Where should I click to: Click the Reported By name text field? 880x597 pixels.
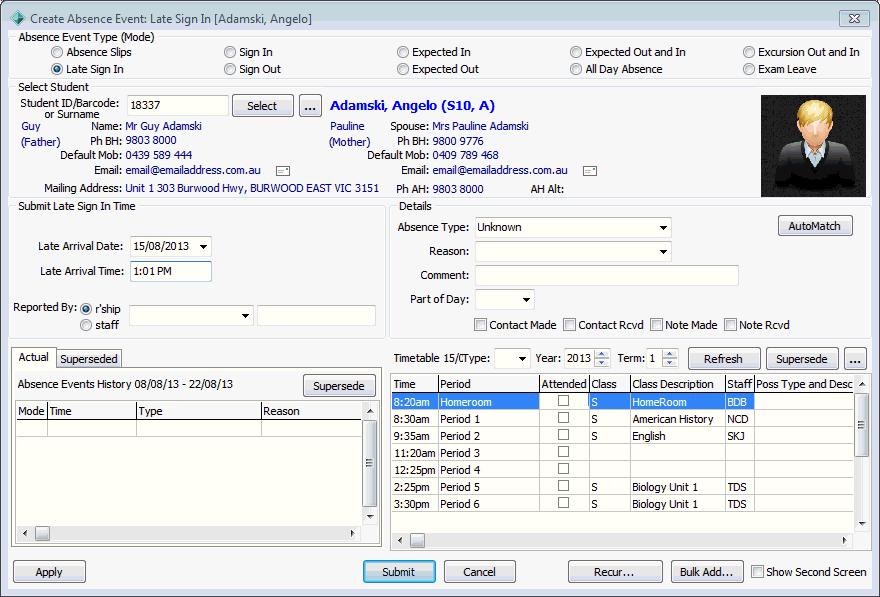click(317, 316)
